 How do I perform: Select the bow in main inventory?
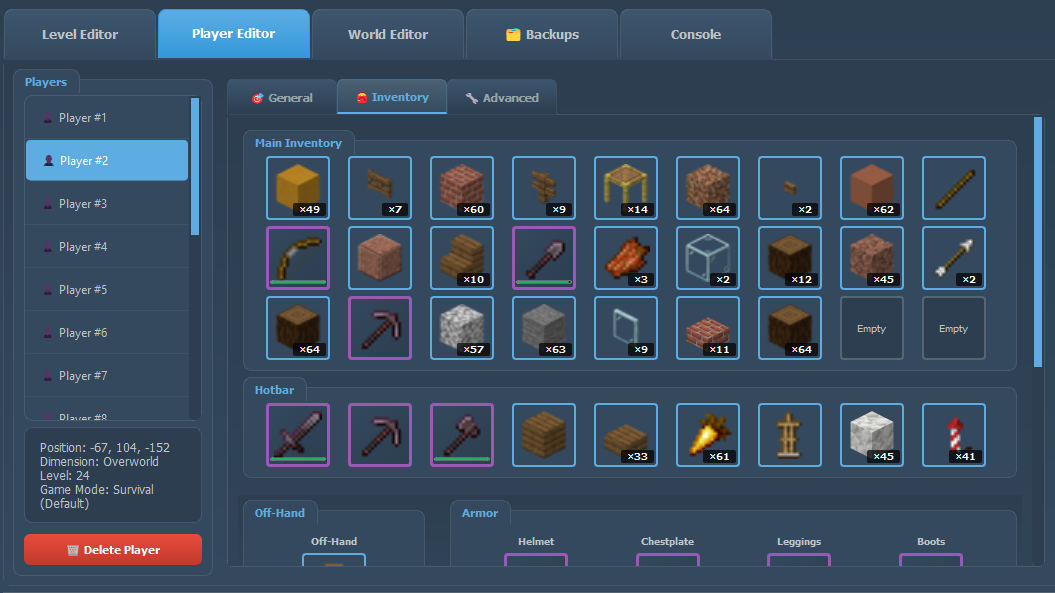tap(298, 258)
